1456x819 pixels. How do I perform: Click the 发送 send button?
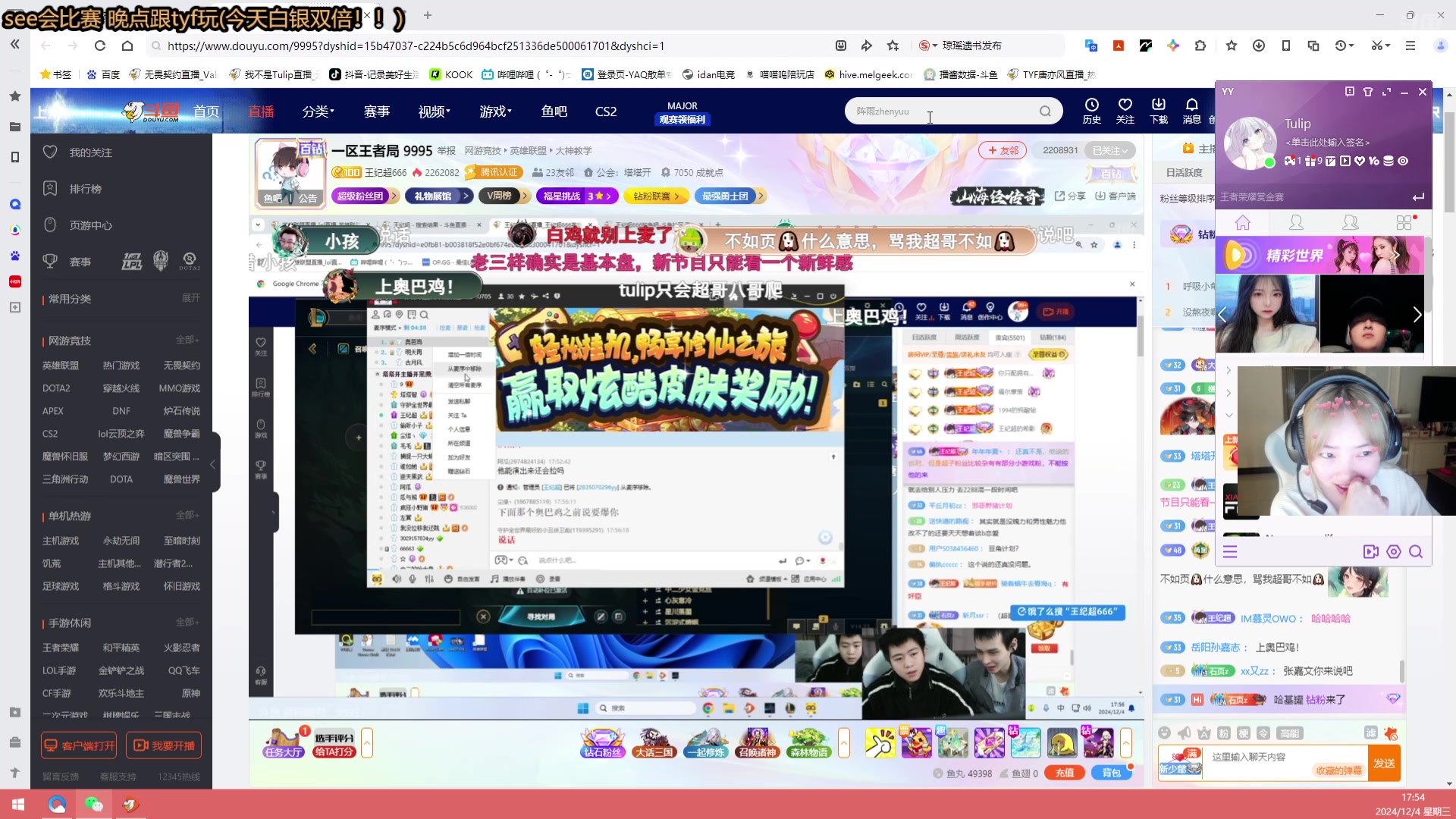click(x=1384, y=763)
